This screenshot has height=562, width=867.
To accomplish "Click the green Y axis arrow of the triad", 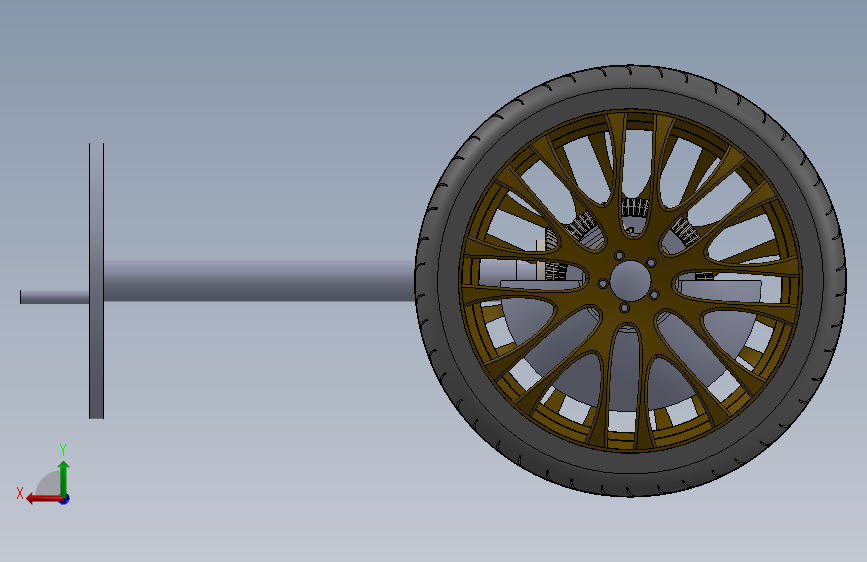I will point(64,478).
